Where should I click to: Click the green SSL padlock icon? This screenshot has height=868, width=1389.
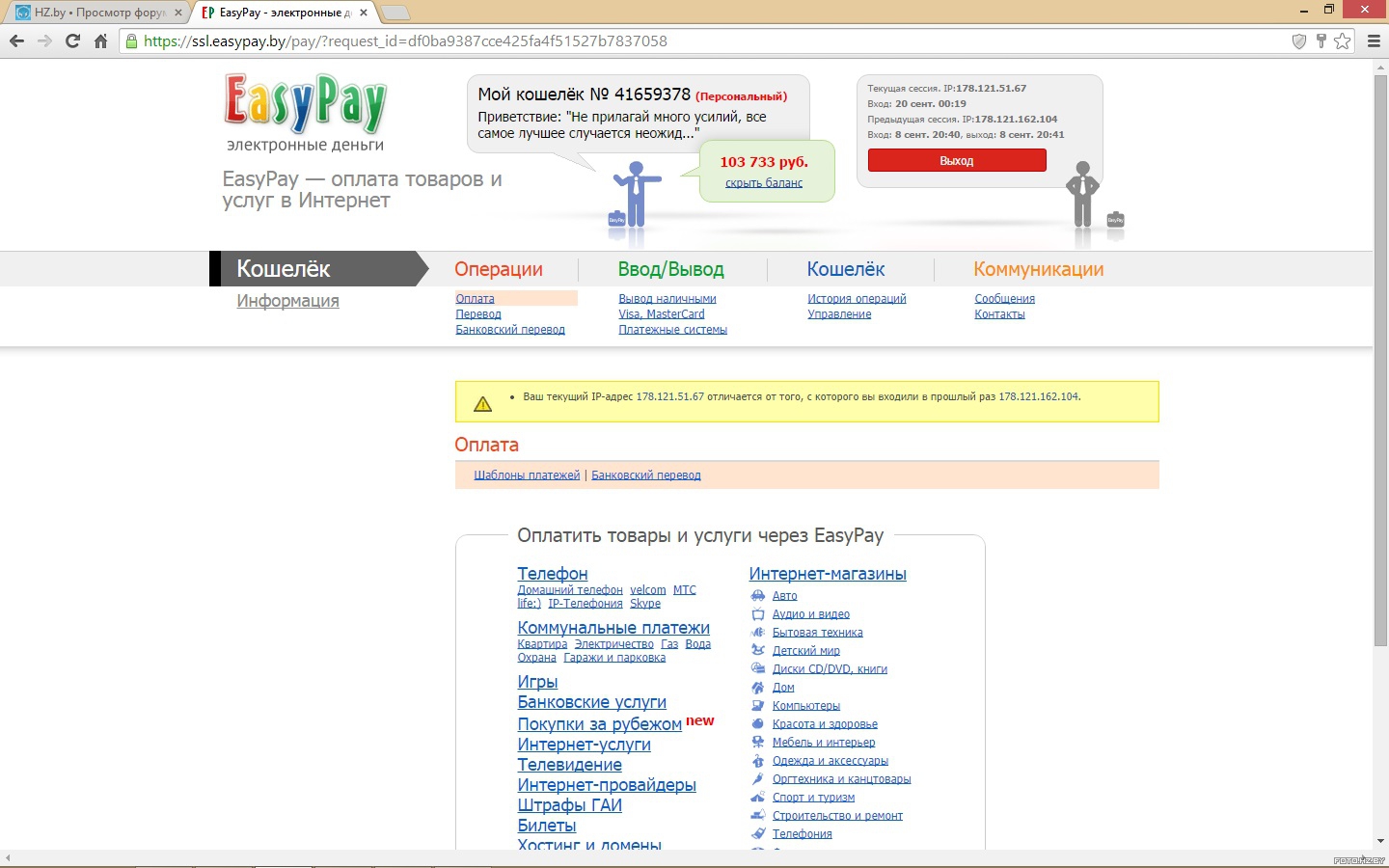[x=132, y=41]
